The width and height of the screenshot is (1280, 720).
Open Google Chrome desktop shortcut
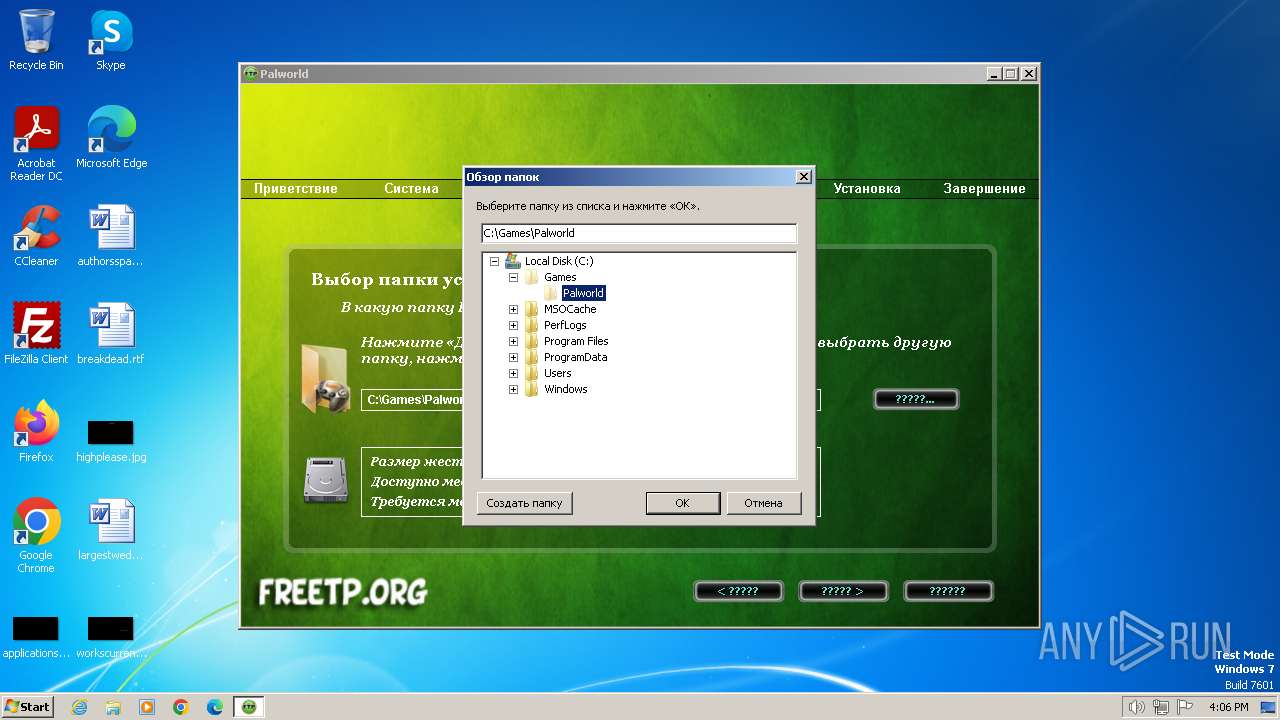pos(36,536)
